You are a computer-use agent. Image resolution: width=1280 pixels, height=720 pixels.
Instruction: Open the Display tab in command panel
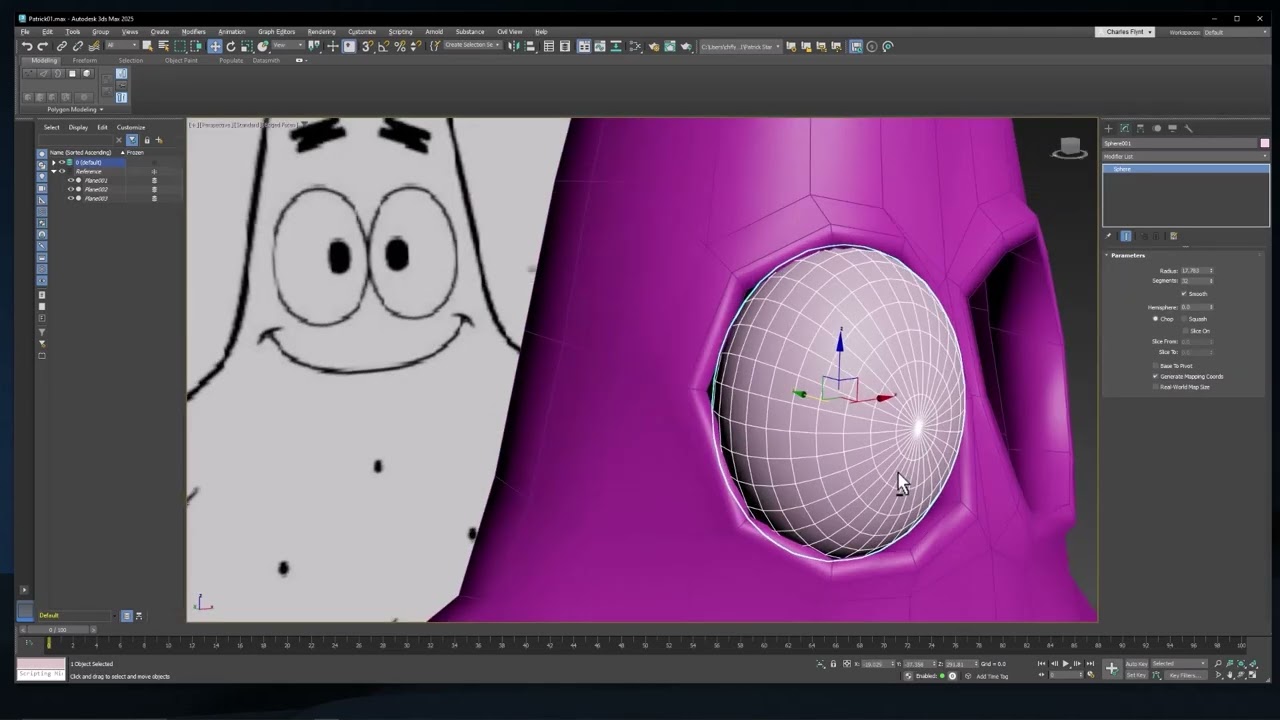click(1172, 128)
